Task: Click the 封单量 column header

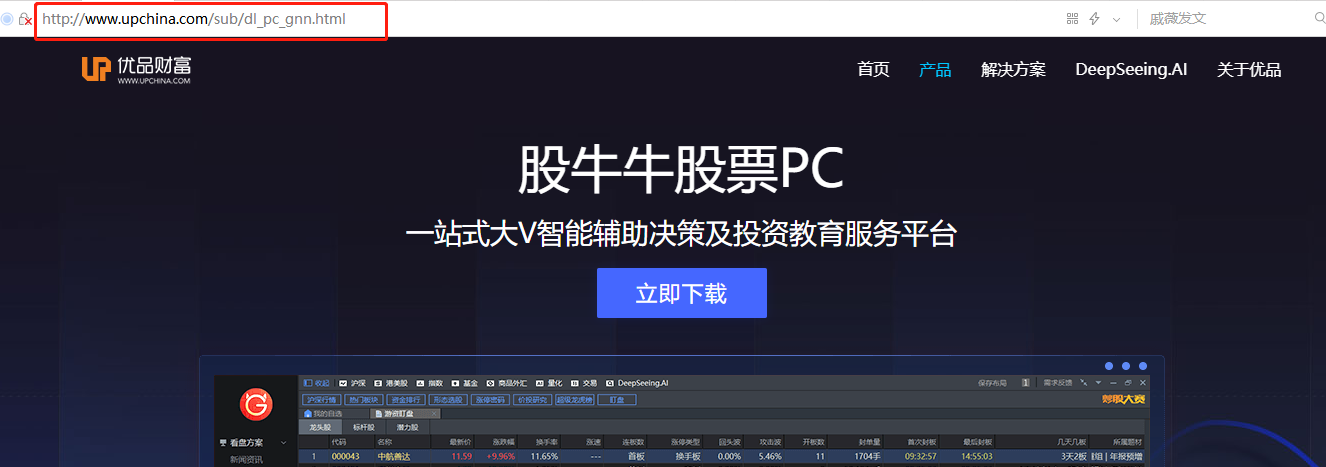Action: [x=870, y=441]
